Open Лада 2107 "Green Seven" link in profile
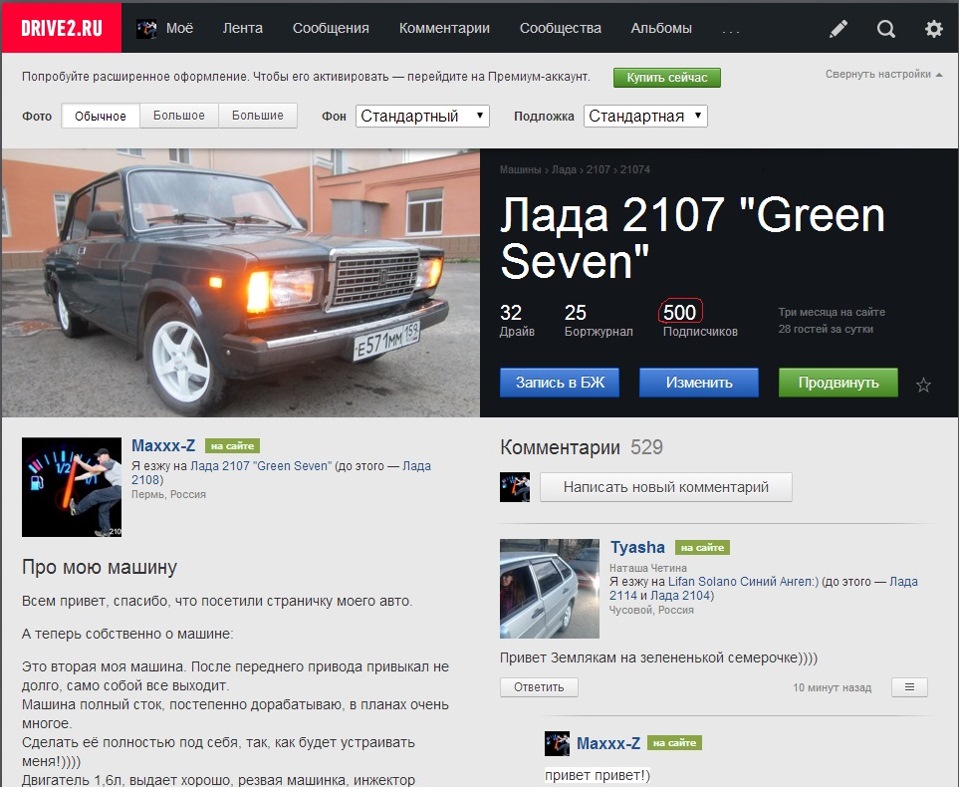Viewport: 960px width, 788px height. [x=260, y=466]
